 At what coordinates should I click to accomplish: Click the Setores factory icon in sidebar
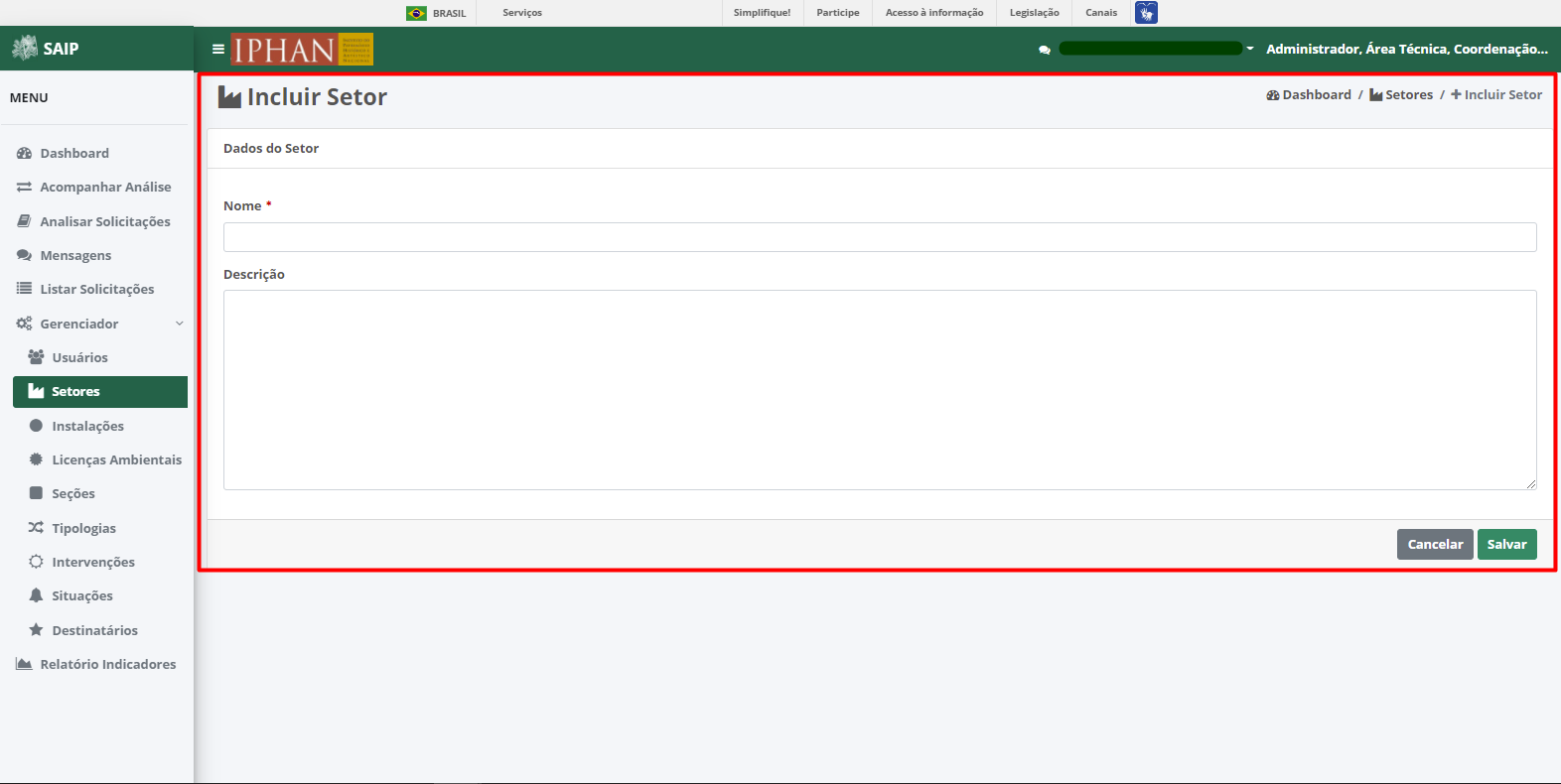coord(36,391)
